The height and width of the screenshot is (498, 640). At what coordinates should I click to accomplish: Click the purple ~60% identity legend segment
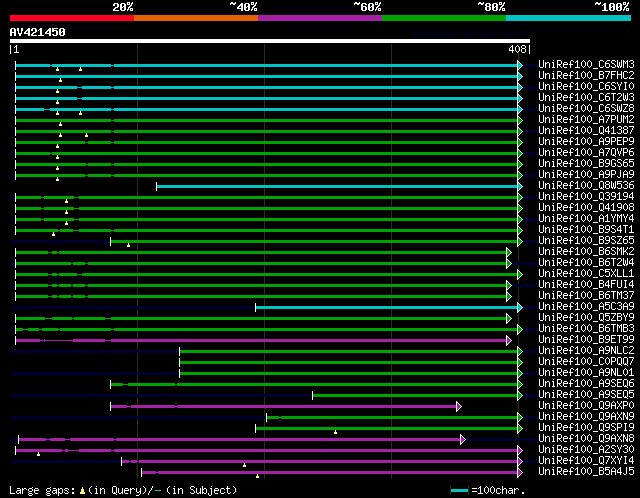tap(319, 17)
